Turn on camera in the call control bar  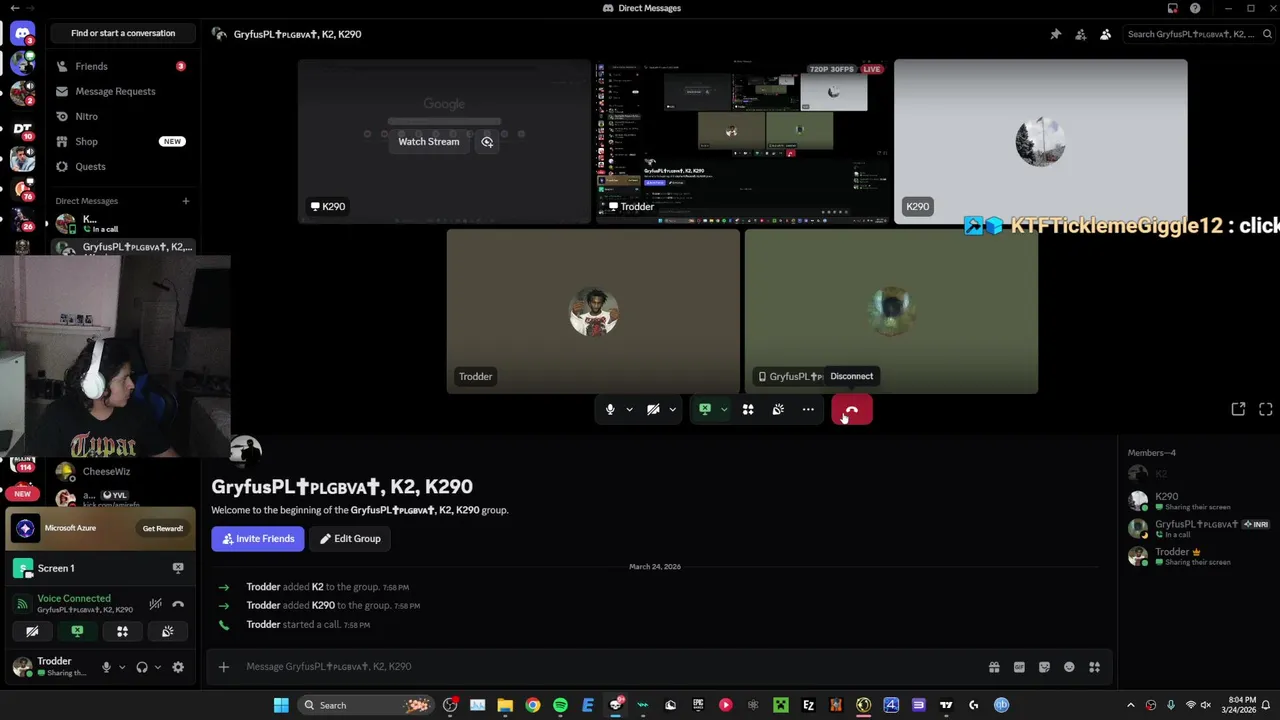(x=653, y=409)
